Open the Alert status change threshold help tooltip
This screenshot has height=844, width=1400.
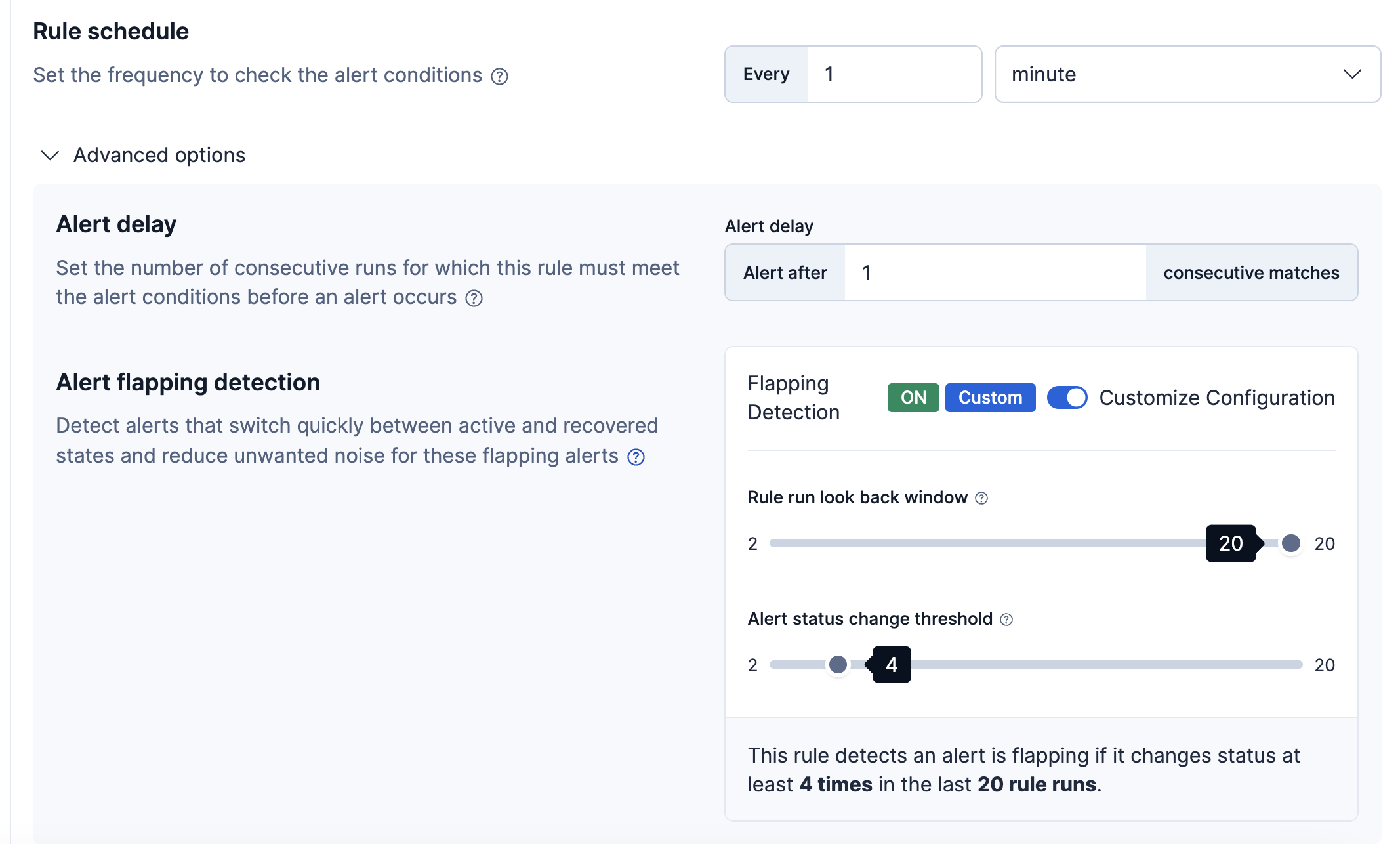coord(1005,620)
